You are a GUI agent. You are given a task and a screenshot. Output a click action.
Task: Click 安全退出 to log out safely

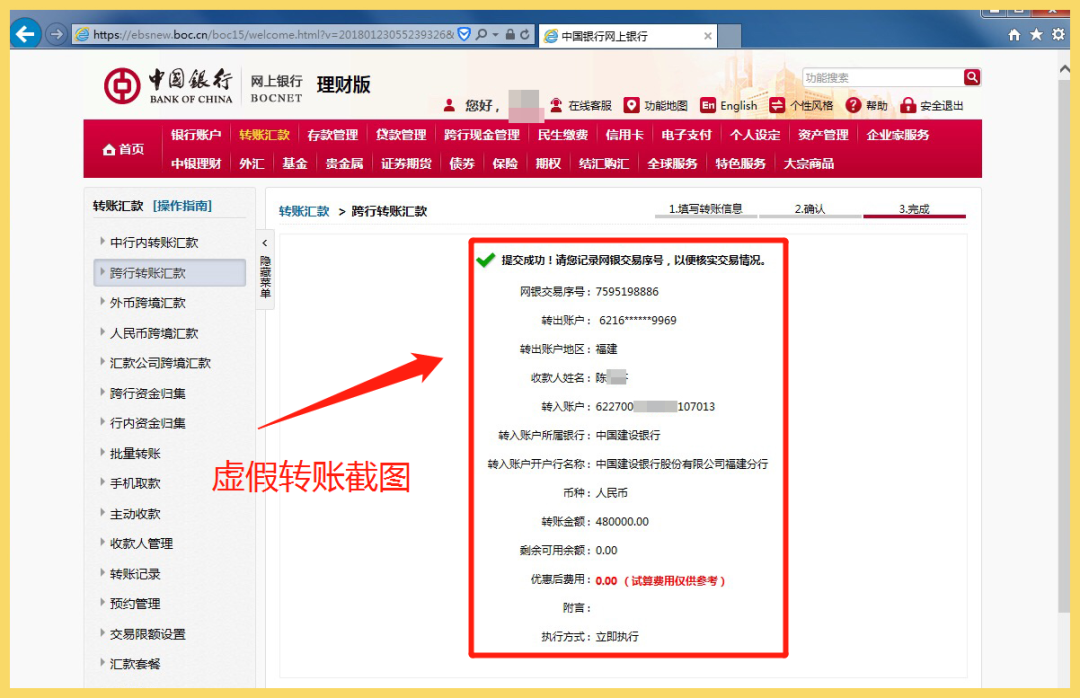point(932,105)
